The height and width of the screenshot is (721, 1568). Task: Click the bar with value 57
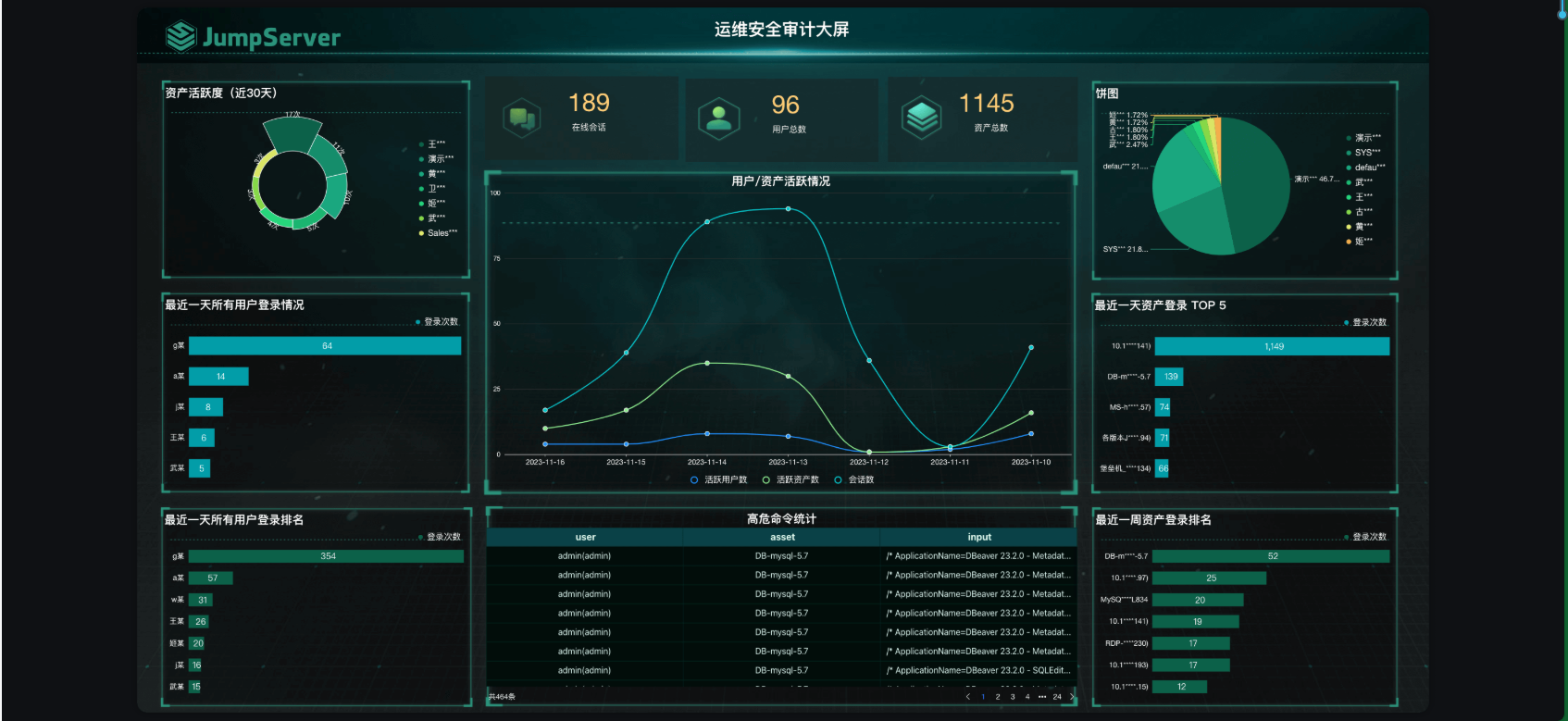tap(211, 578)
